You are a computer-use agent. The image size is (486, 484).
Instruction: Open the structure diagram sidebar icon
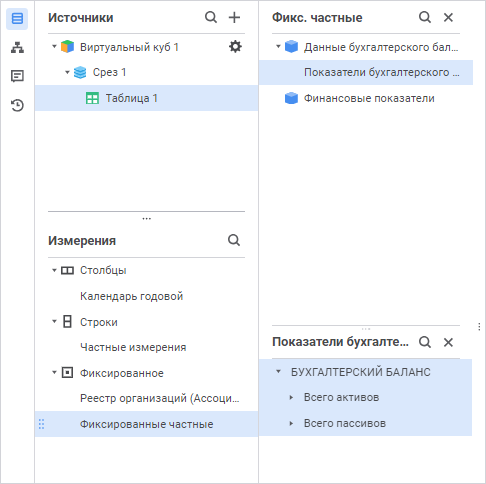tap(17, 48)
